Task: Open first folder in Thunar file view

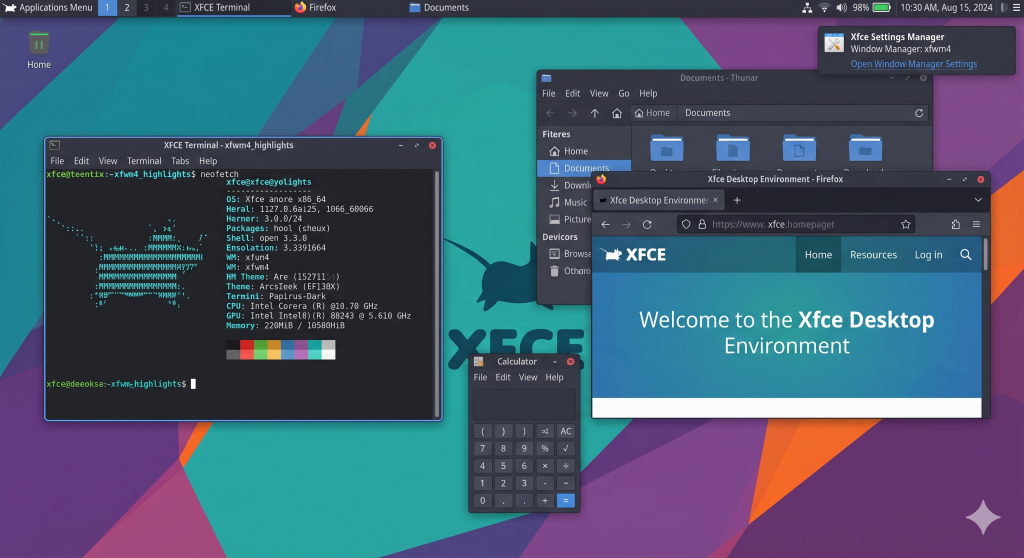Action: pos(666,149)
